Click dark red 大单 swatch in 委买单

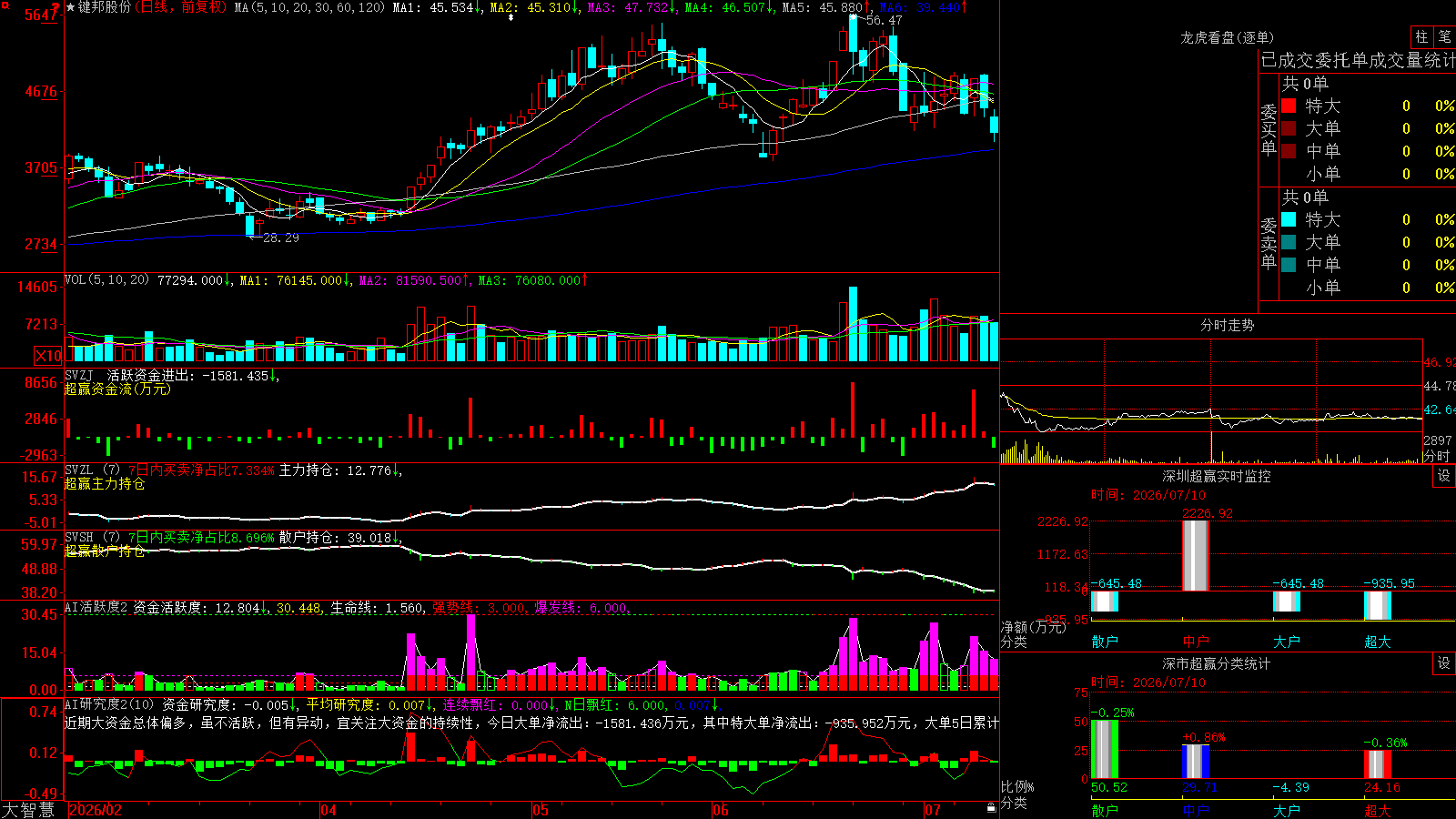(x=1289, y=128)
